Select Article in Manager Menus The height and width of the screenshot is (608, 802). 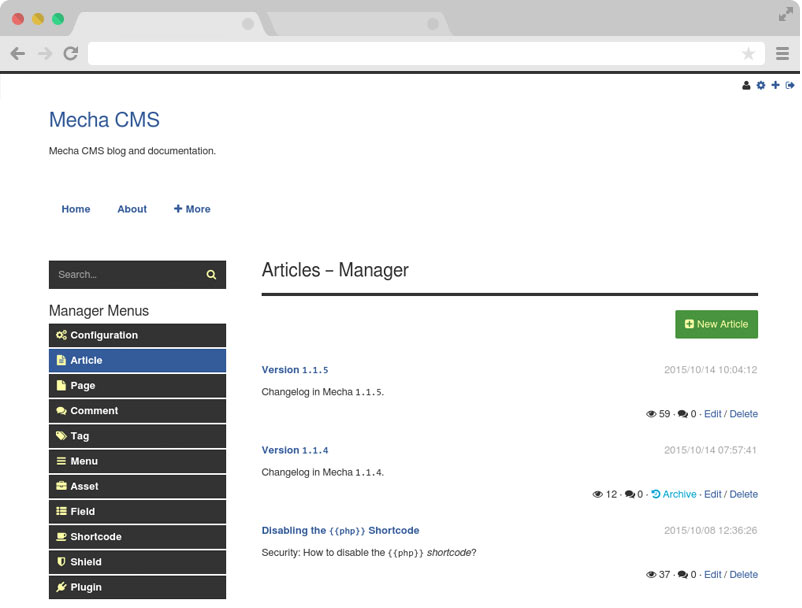pyautogui.click(x=137, y=360)
